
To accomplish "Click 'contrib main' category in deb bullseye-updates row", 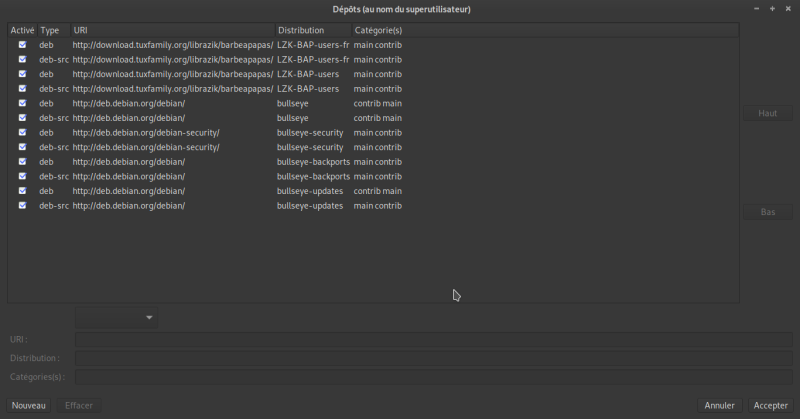I will 378,191.
